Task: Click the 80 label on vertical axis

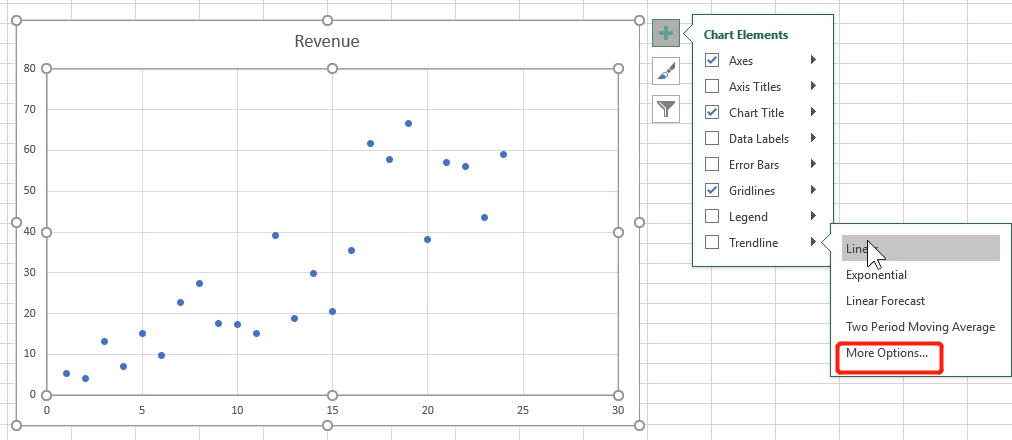Action: [x=30, y=68]
